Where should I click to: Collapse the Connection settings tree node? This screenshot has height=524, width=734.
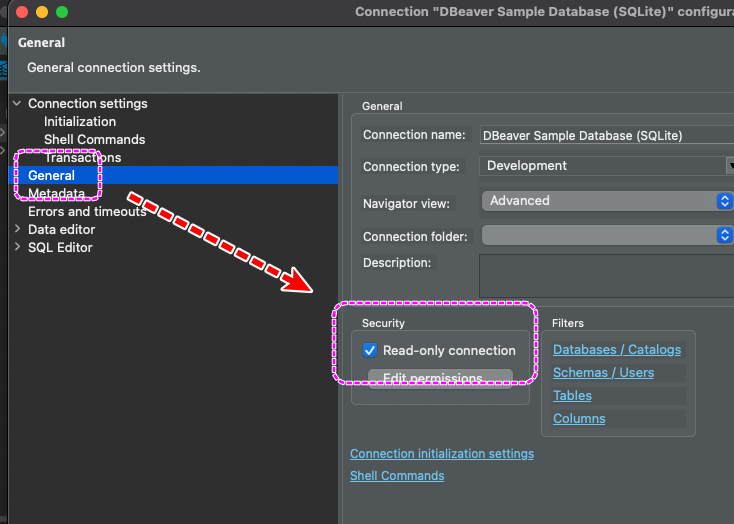(x=17, y=103)
